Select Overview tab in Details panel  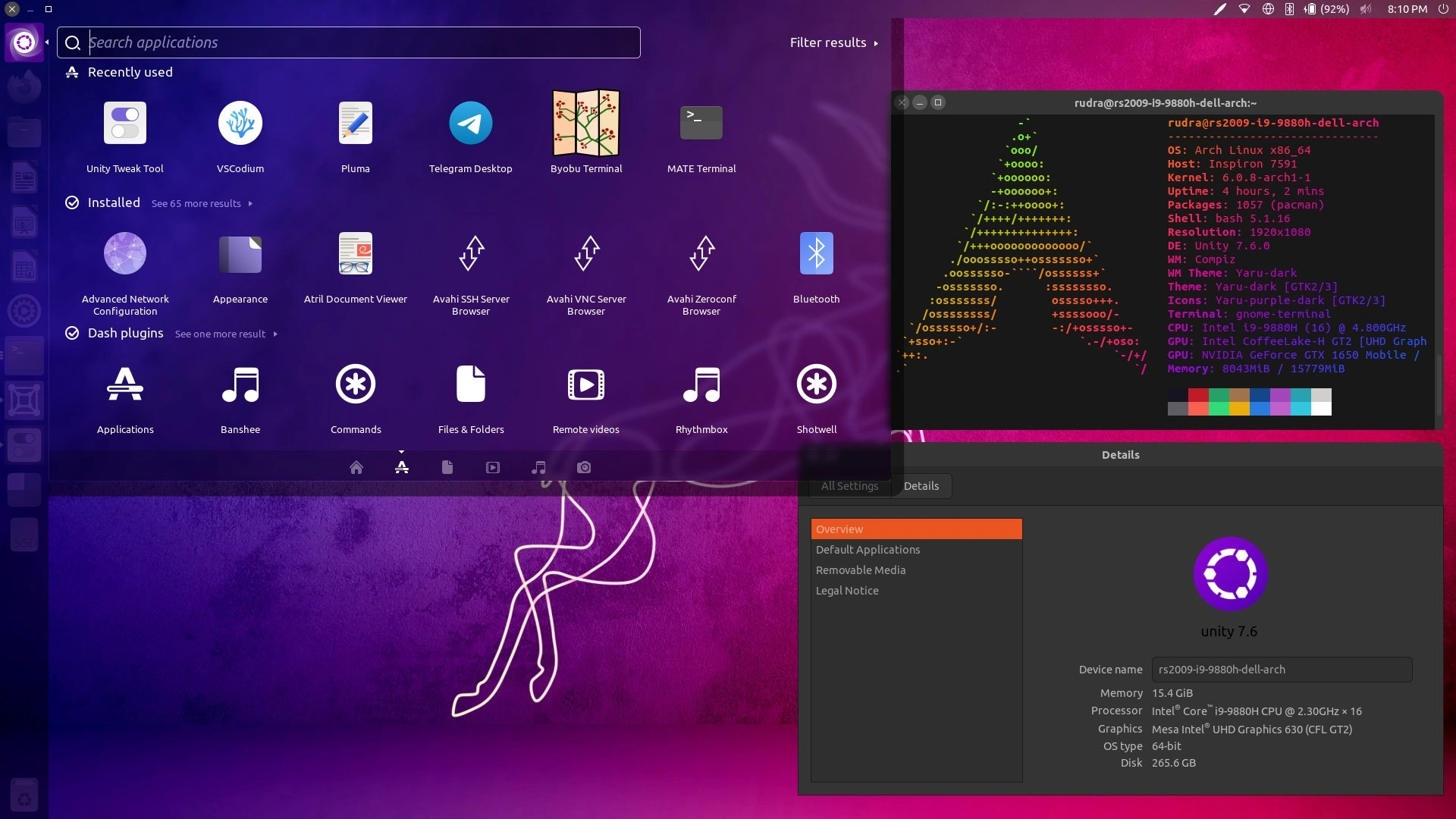tap(916, 528)
